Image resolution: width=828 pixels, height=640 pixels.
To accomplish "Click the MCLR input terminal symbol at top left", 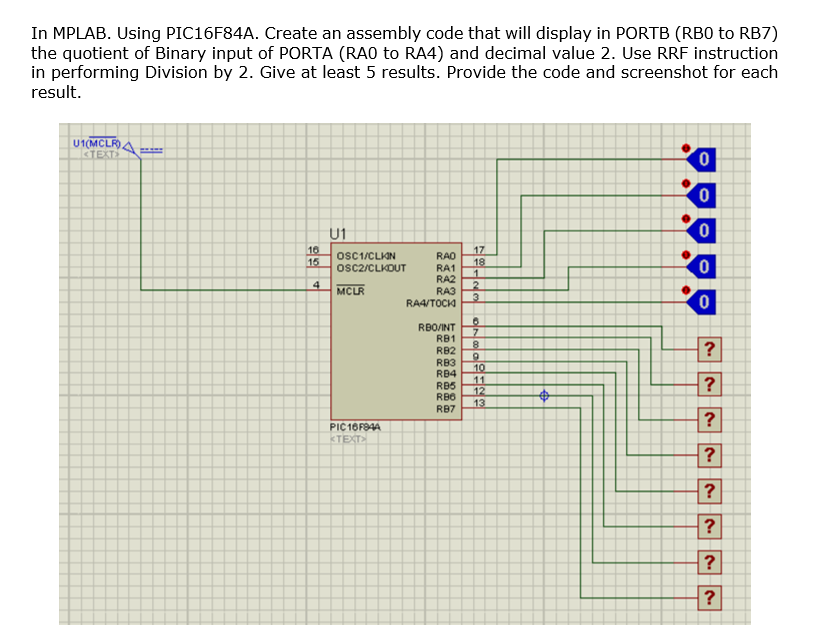I will (126, 148).
